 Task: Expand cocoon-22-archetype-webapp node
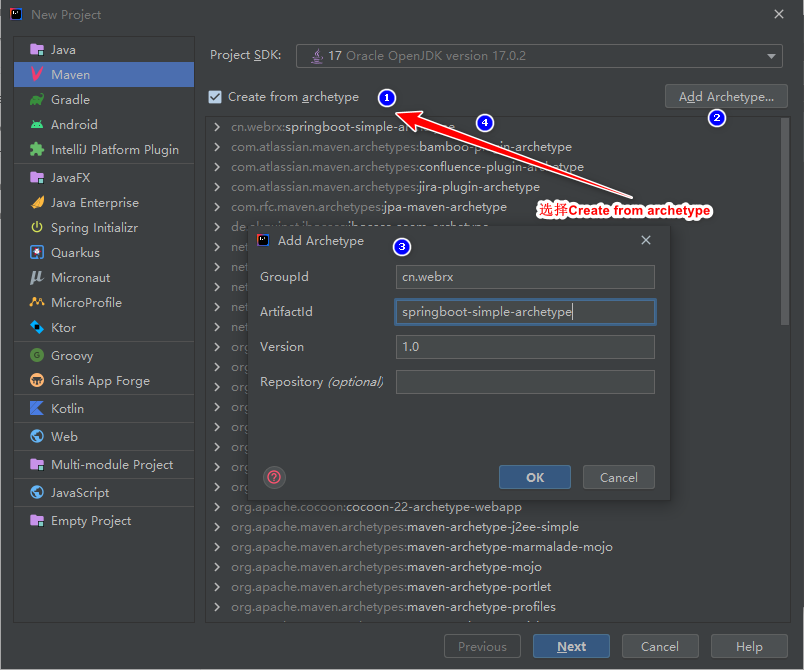point(217,507)
